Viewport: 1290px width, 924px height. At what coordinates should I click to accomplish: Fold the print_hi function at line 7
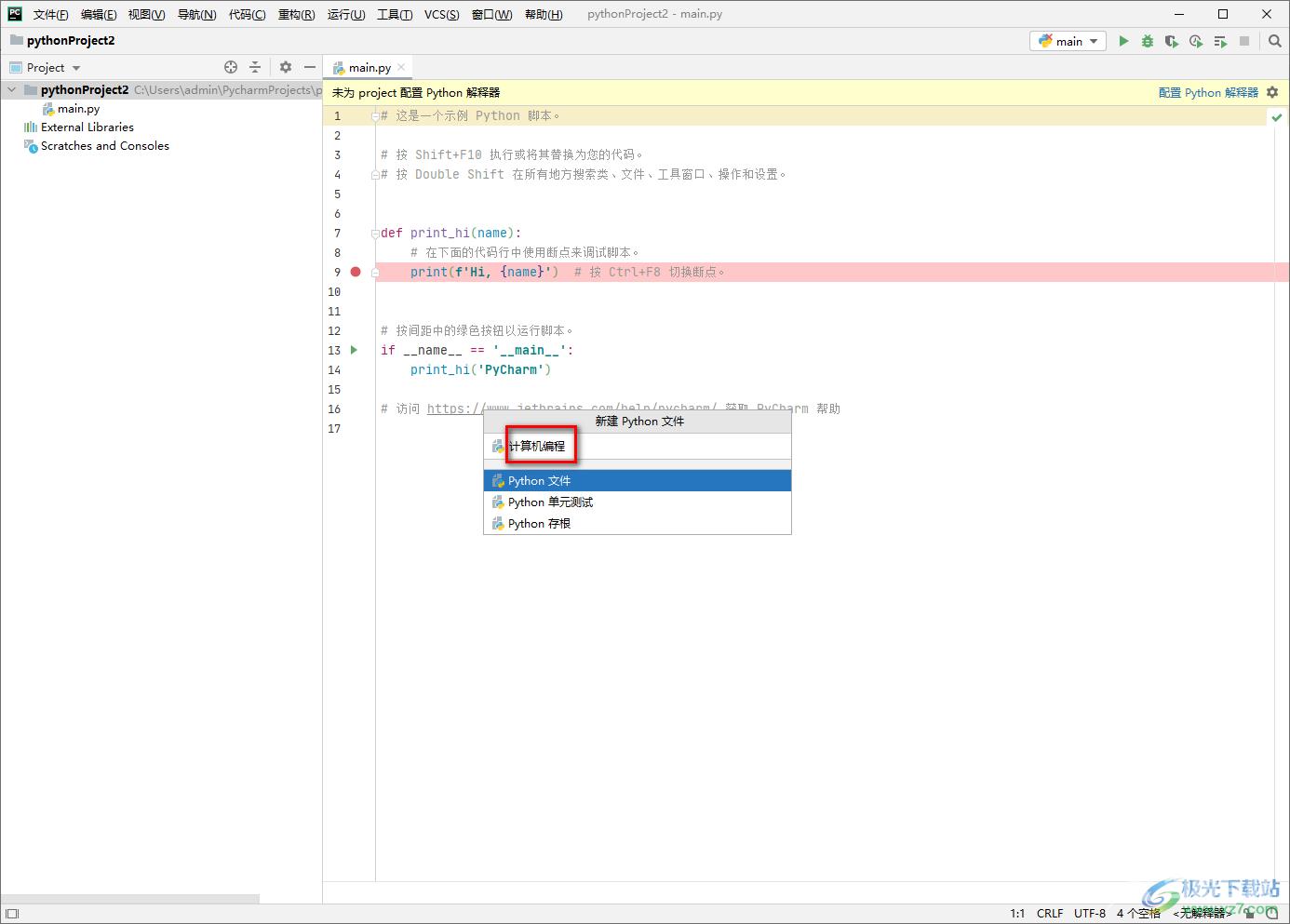click(375, 234)
